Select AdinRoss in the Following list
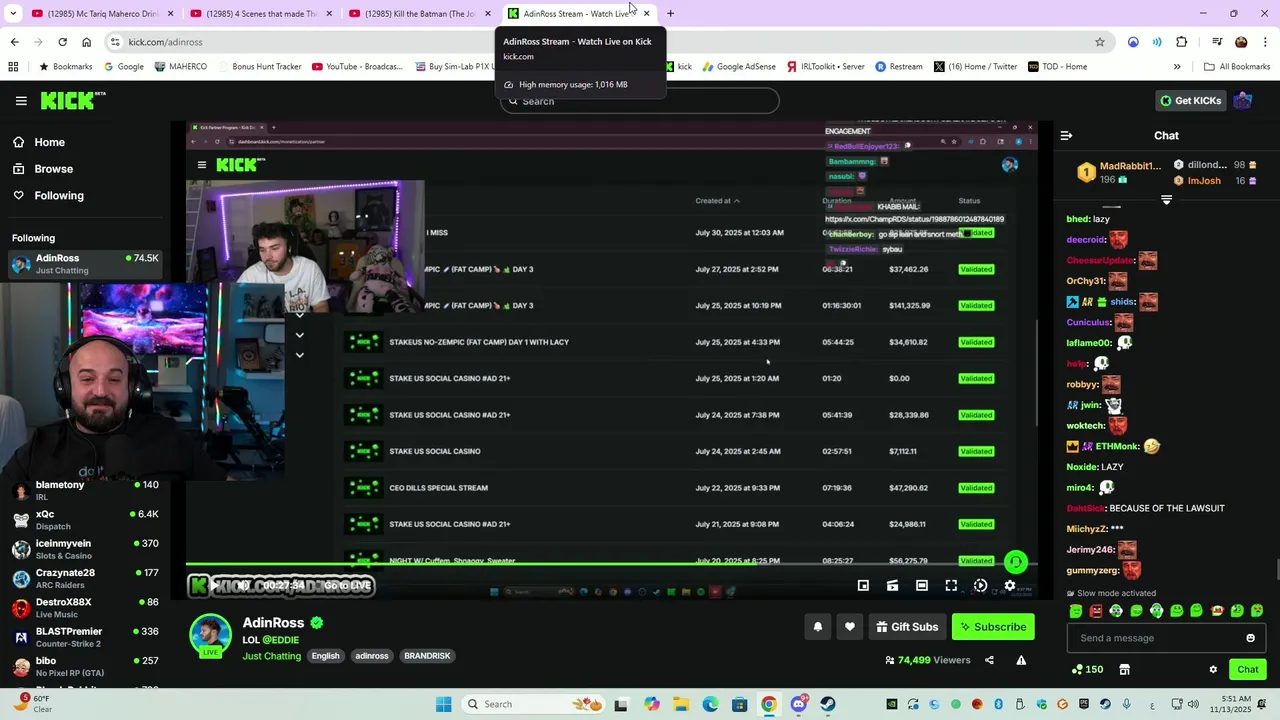 point(85,264)
